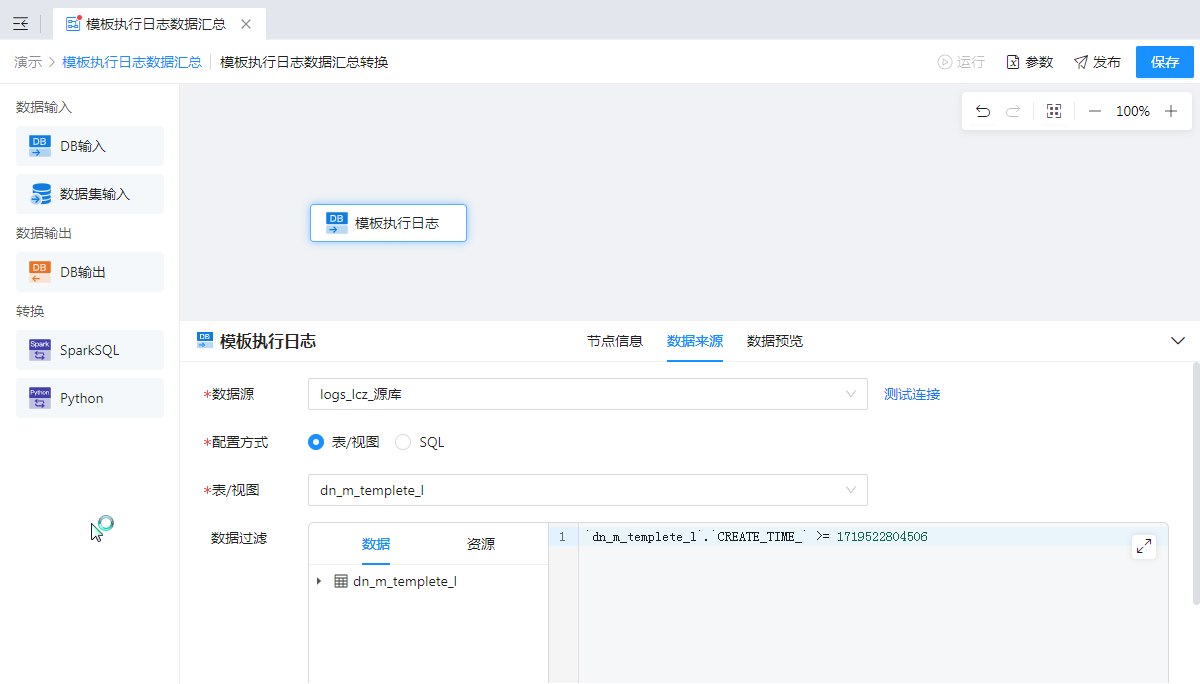Screen dimensions: 1200x684
Task: Zoom out canvas with minus icon
Action: 1094,111
